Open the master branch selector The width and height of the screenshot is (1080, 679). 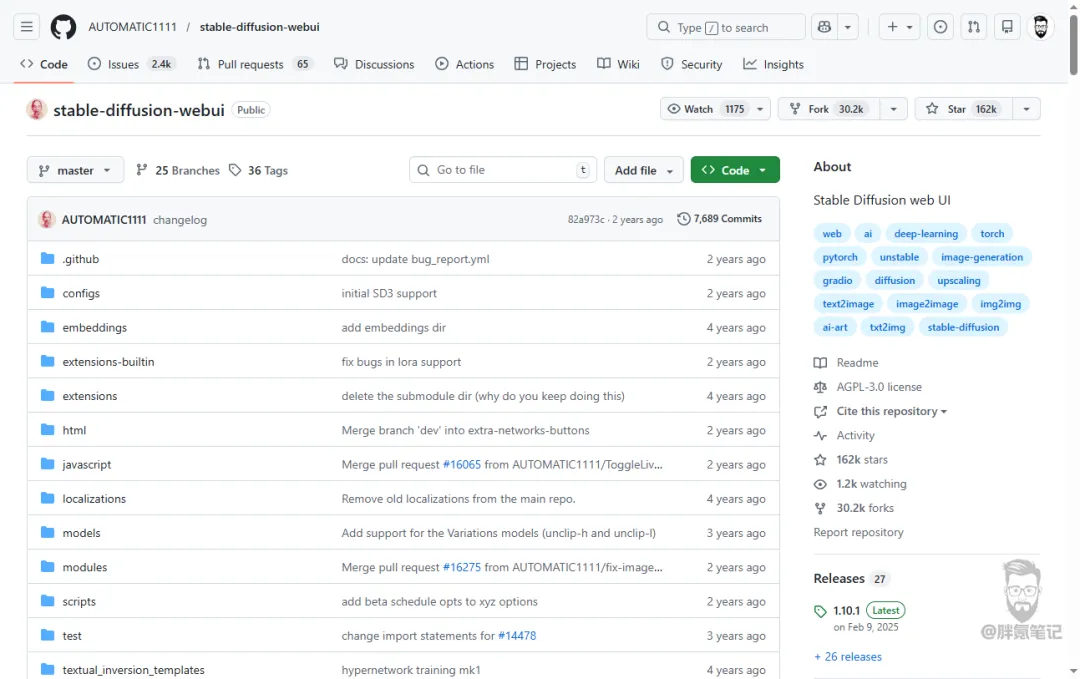[x=75, y=170]
